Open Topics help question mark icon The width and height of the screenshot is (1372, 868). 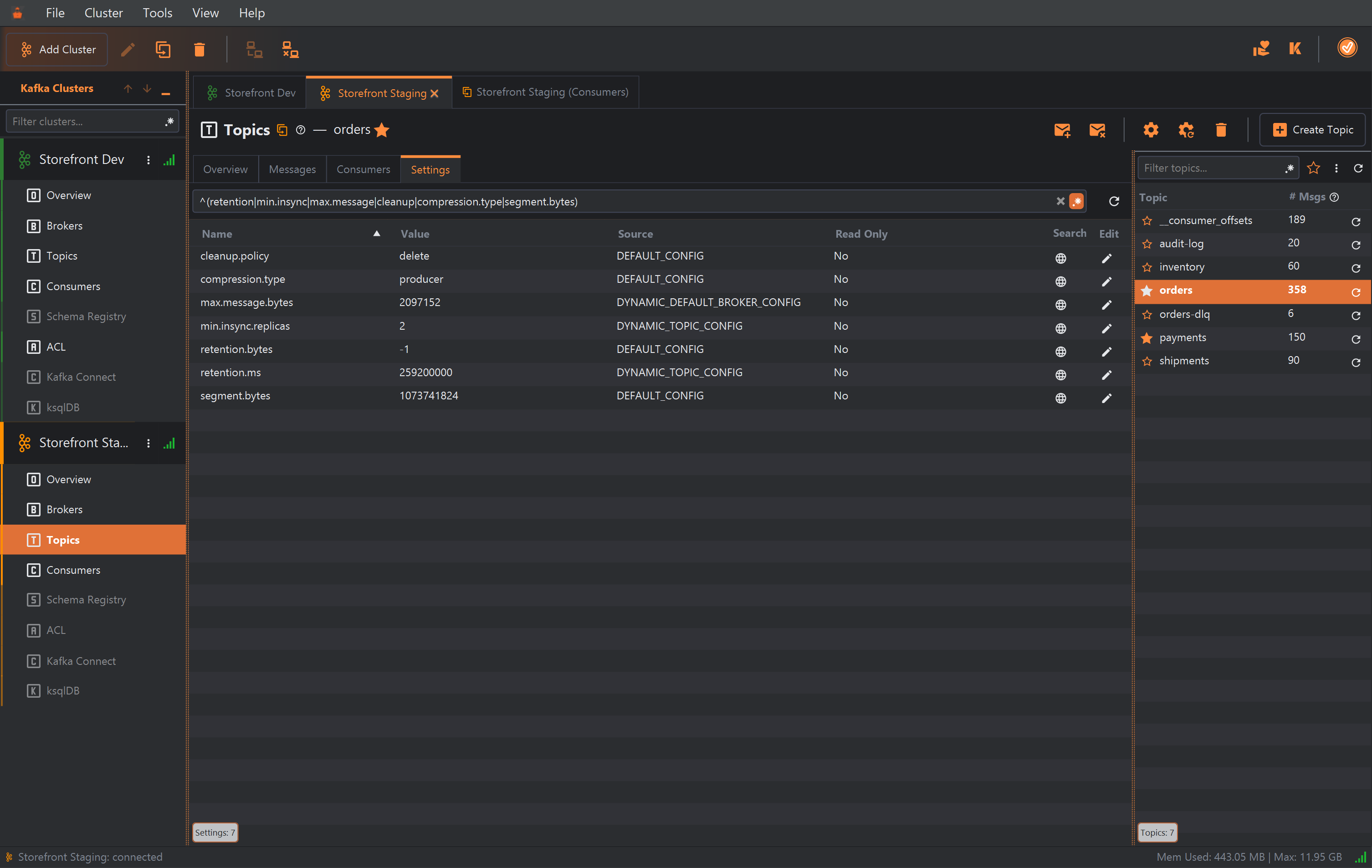(301, 130)
